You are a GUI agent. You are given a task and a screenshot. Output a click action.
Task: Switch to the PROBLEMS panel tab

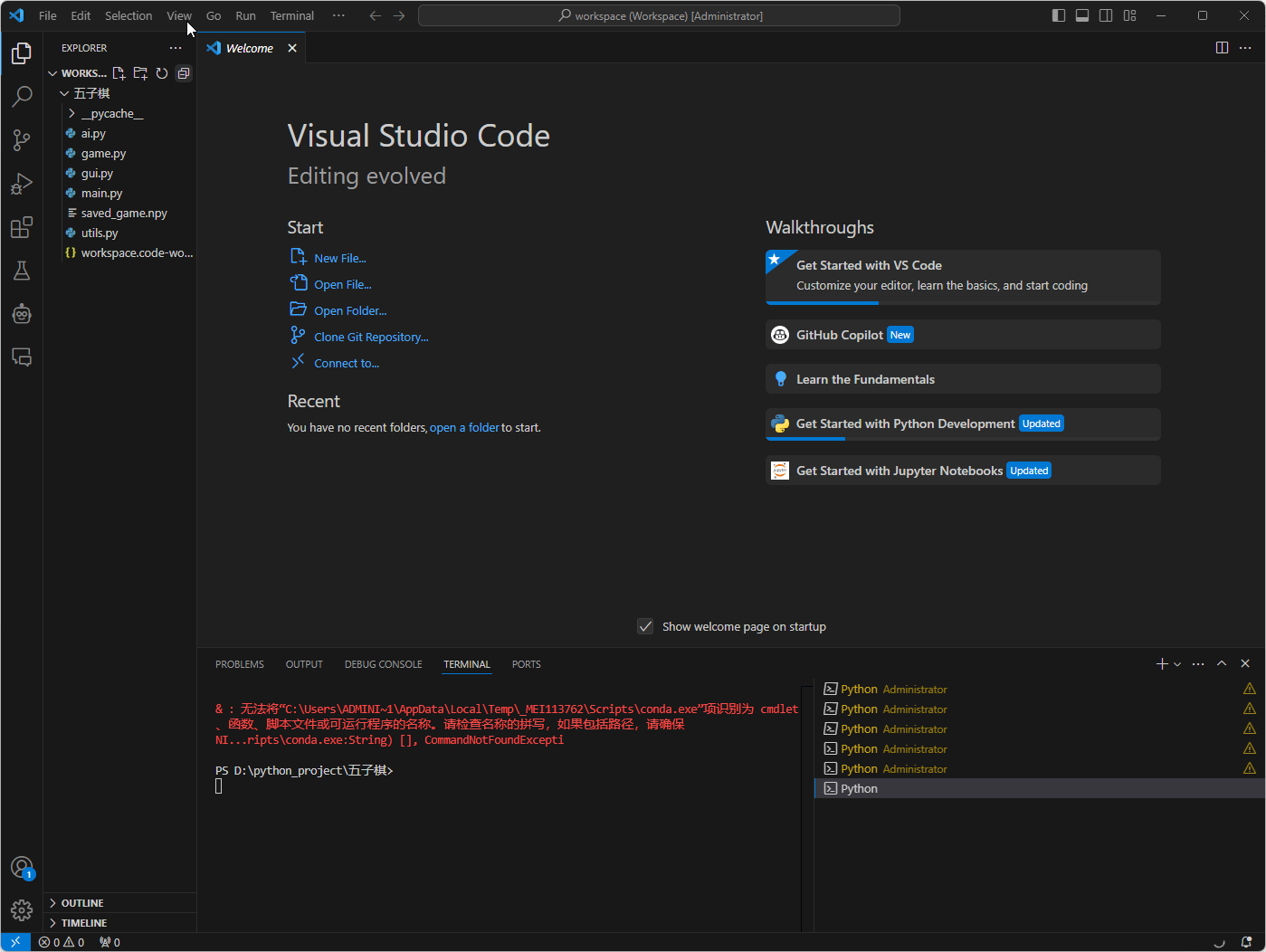click(x=240, y=664)
